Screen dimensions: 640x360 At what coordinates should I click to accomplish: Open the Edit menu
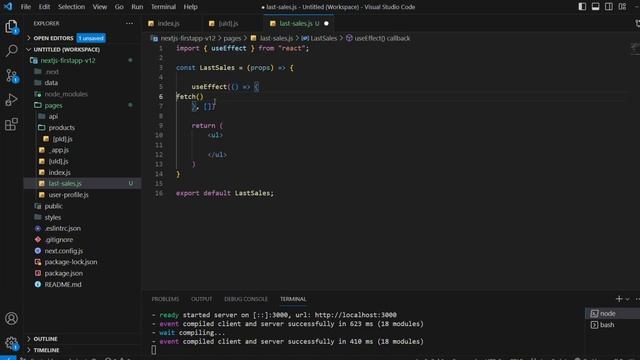click(x=44, y=7)
